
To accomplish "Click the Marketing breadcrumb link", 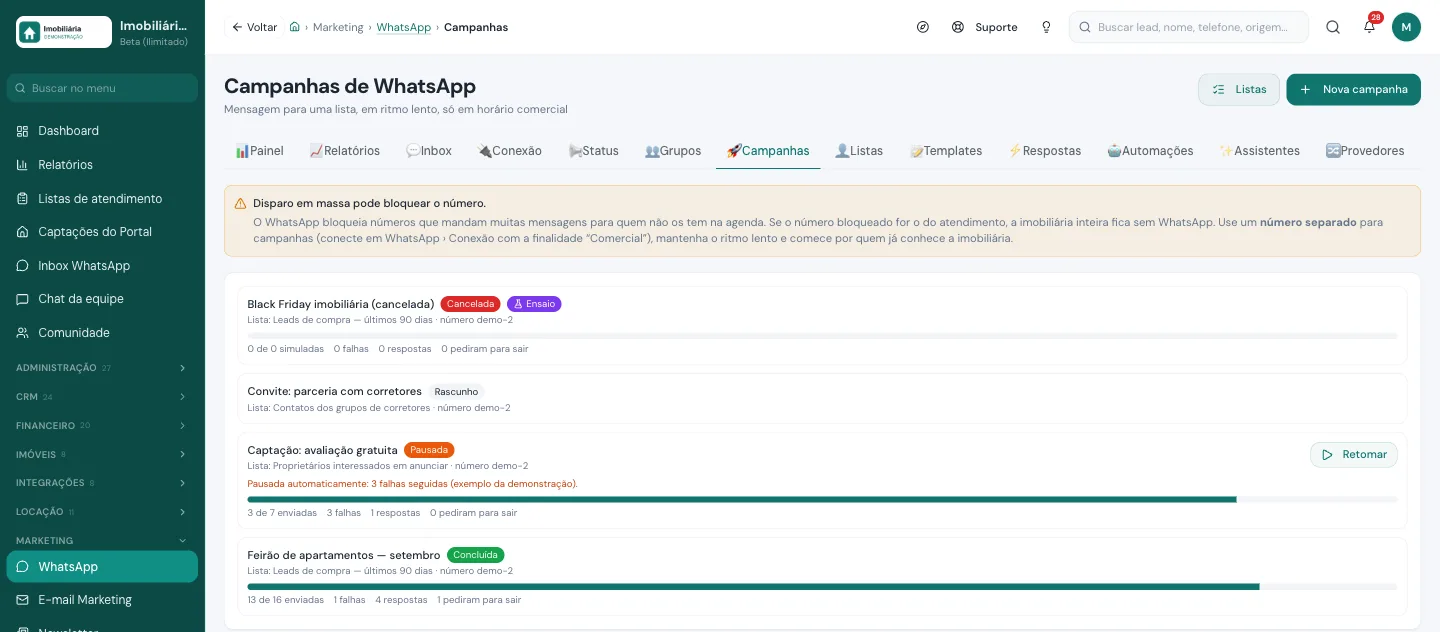I will (338, 27).
